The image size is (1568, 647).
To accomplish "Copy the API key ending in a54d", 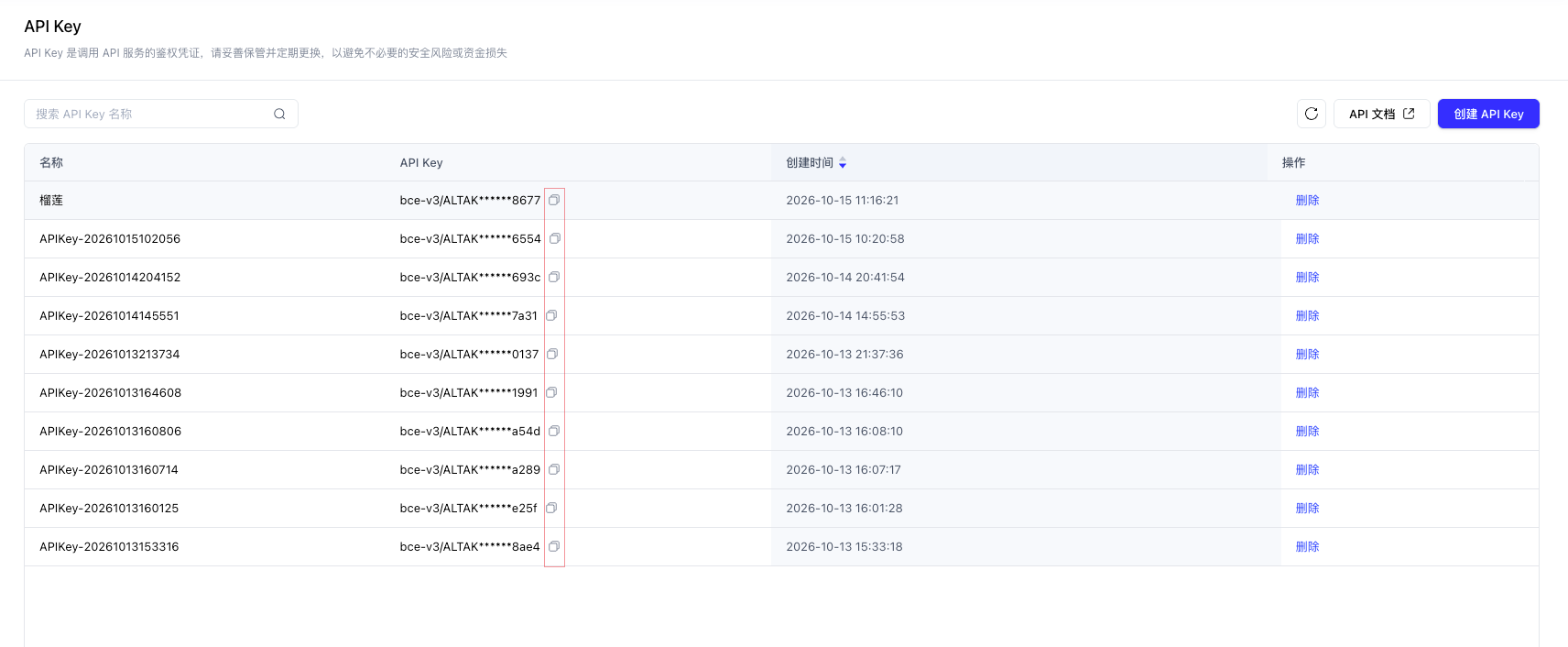I will (554, 431).
